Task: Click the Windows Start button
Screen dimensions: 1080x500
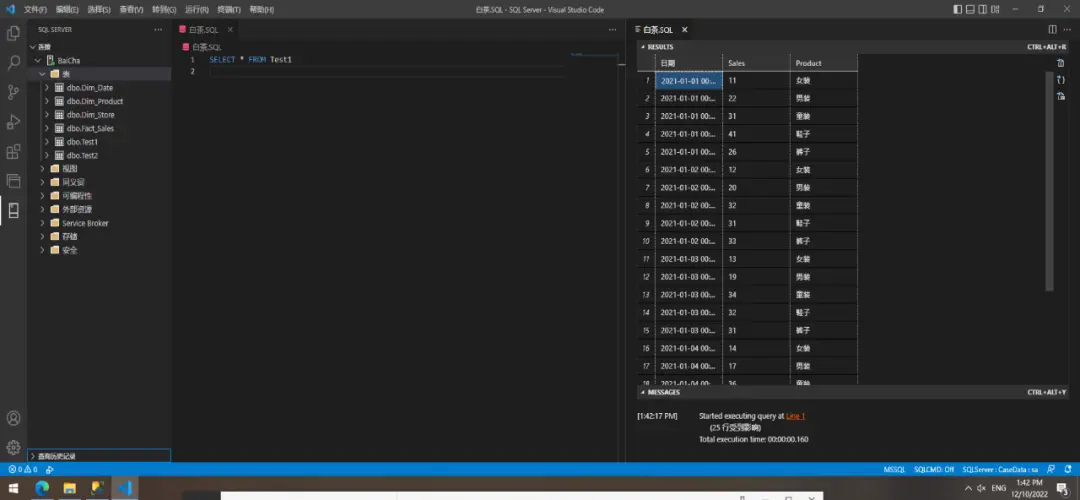Action: (13, 488)
